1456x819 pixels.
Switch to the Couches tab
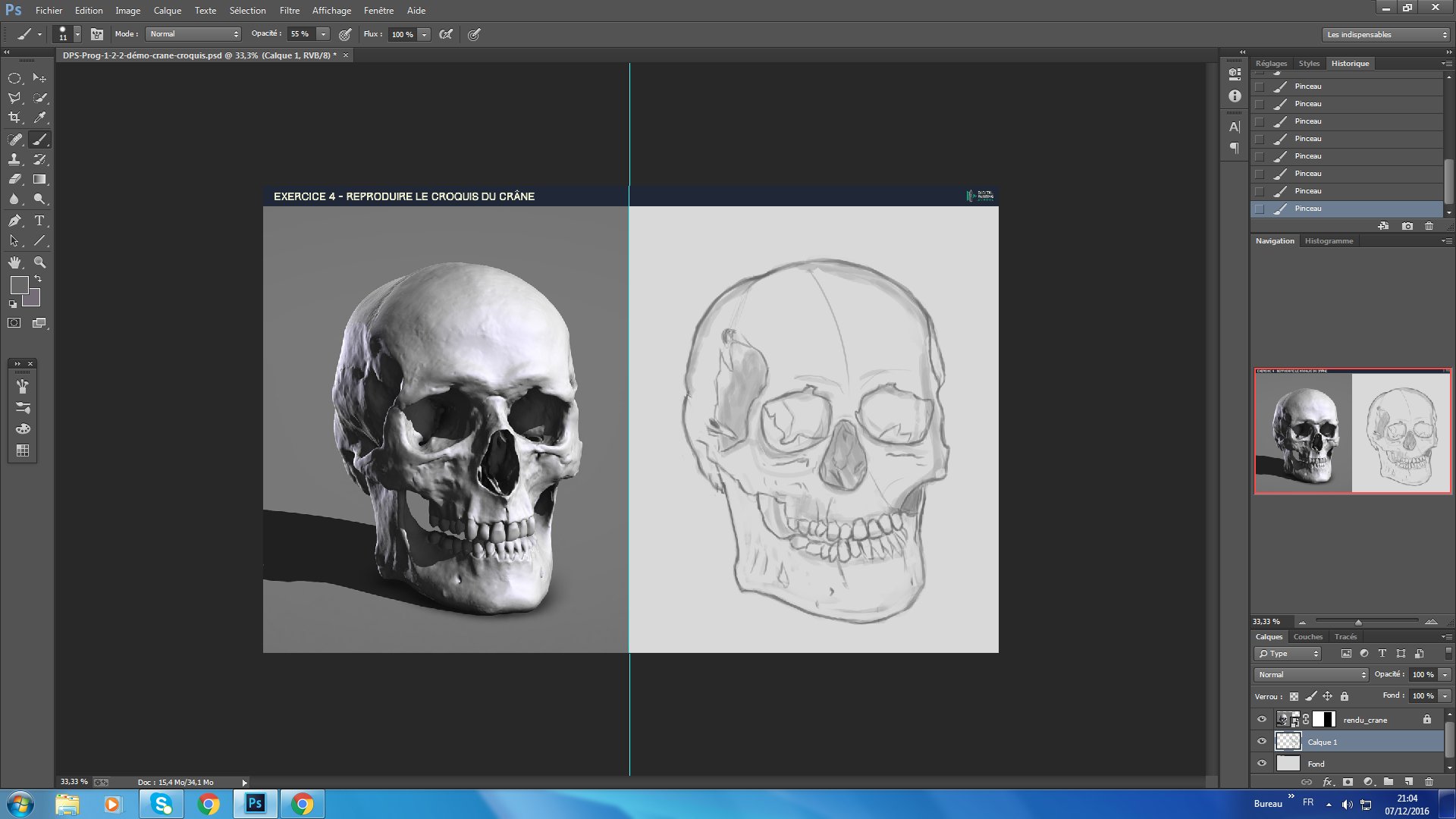click(x=1307, y=637)
